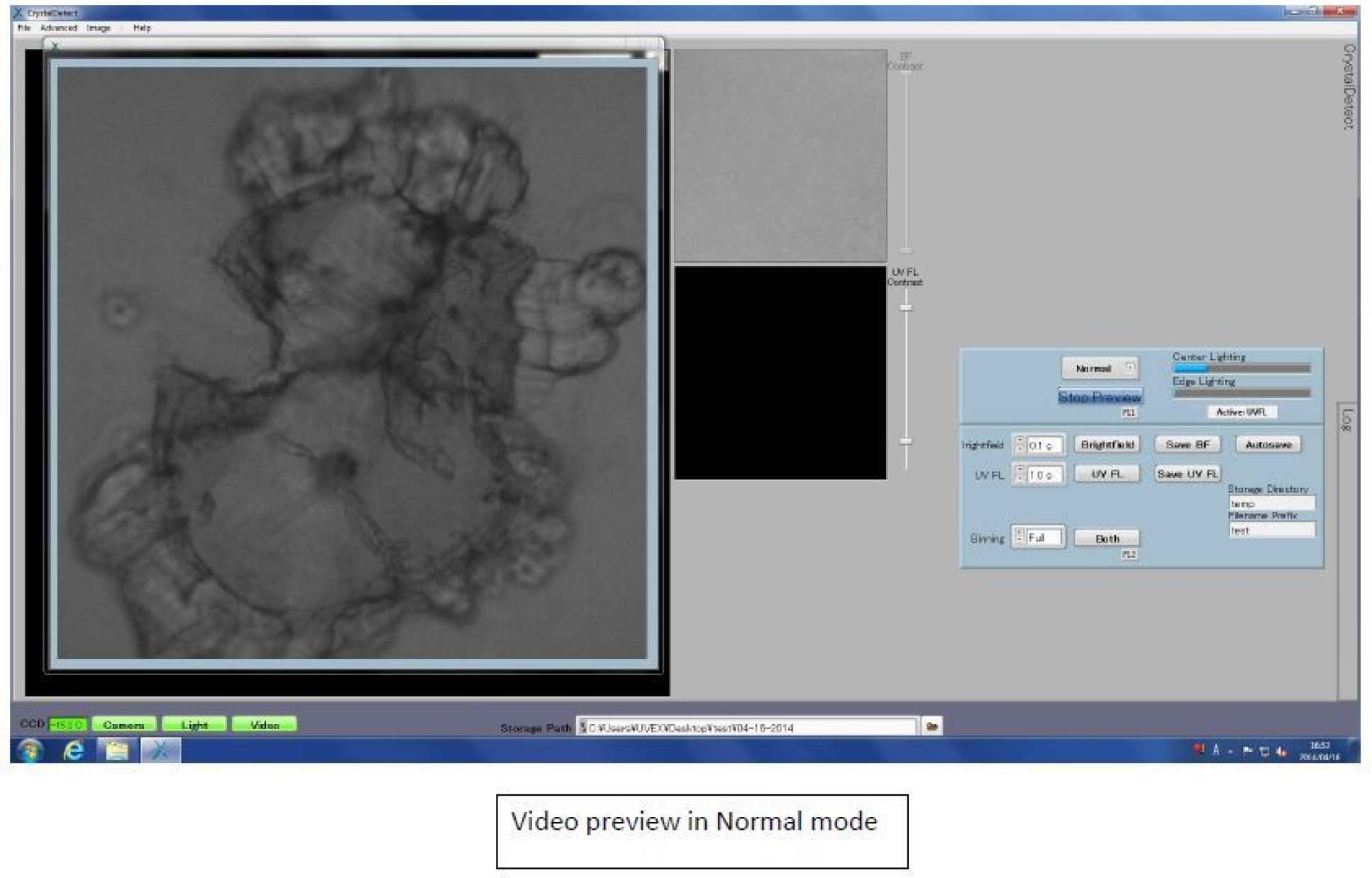Adjust the Center Lighting slider
The image size is (1372, 878).
(1241, 368)
